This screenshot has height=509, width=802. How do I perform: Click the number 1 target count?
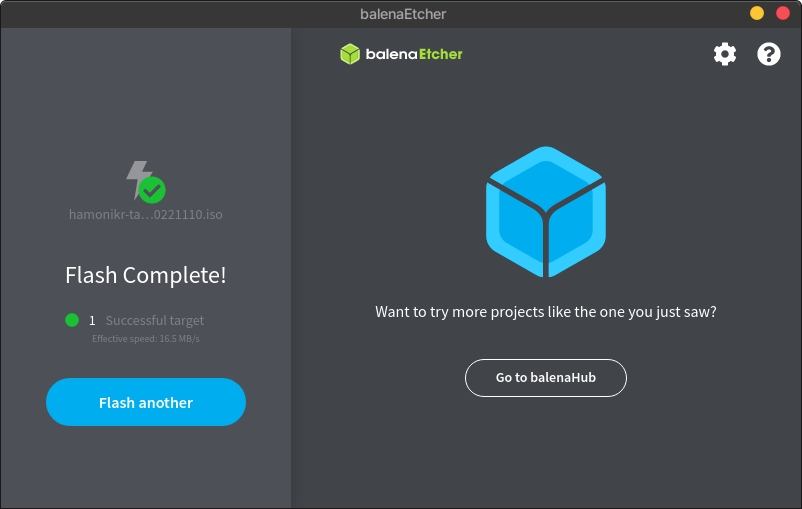[92, 321]
